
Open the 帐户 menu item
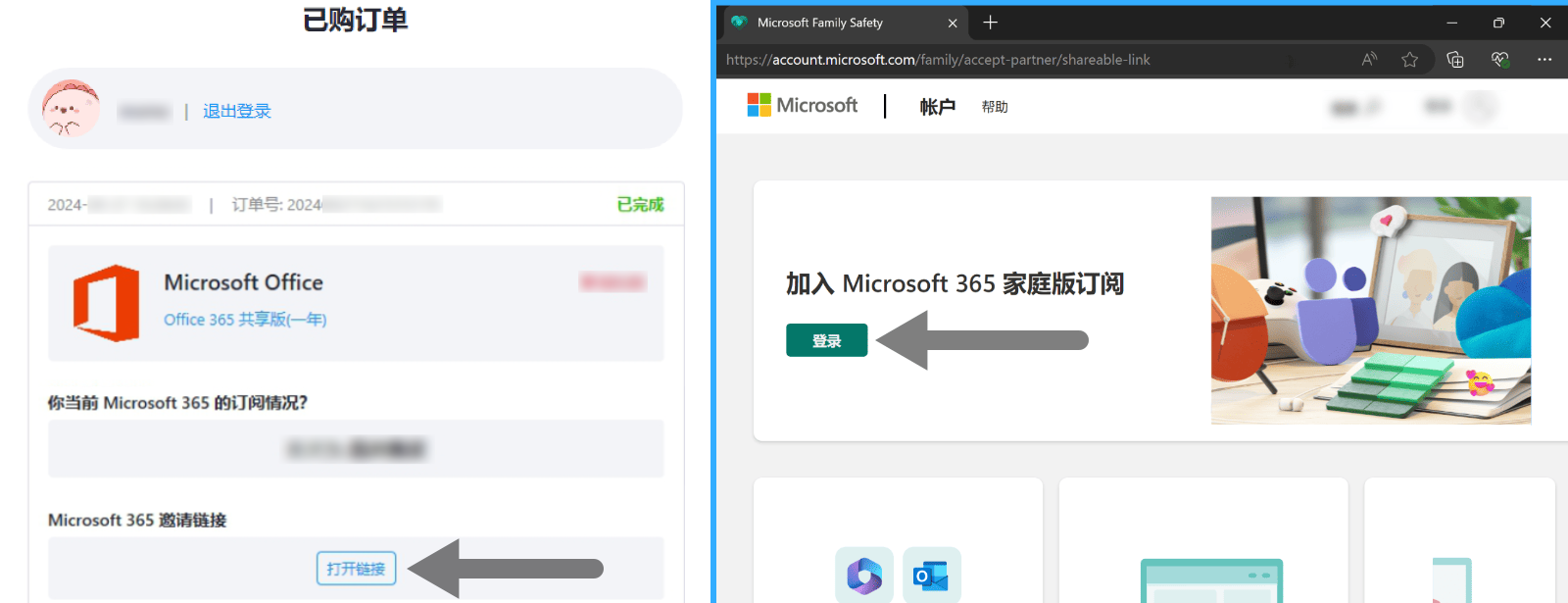click(x=937, y=107)
